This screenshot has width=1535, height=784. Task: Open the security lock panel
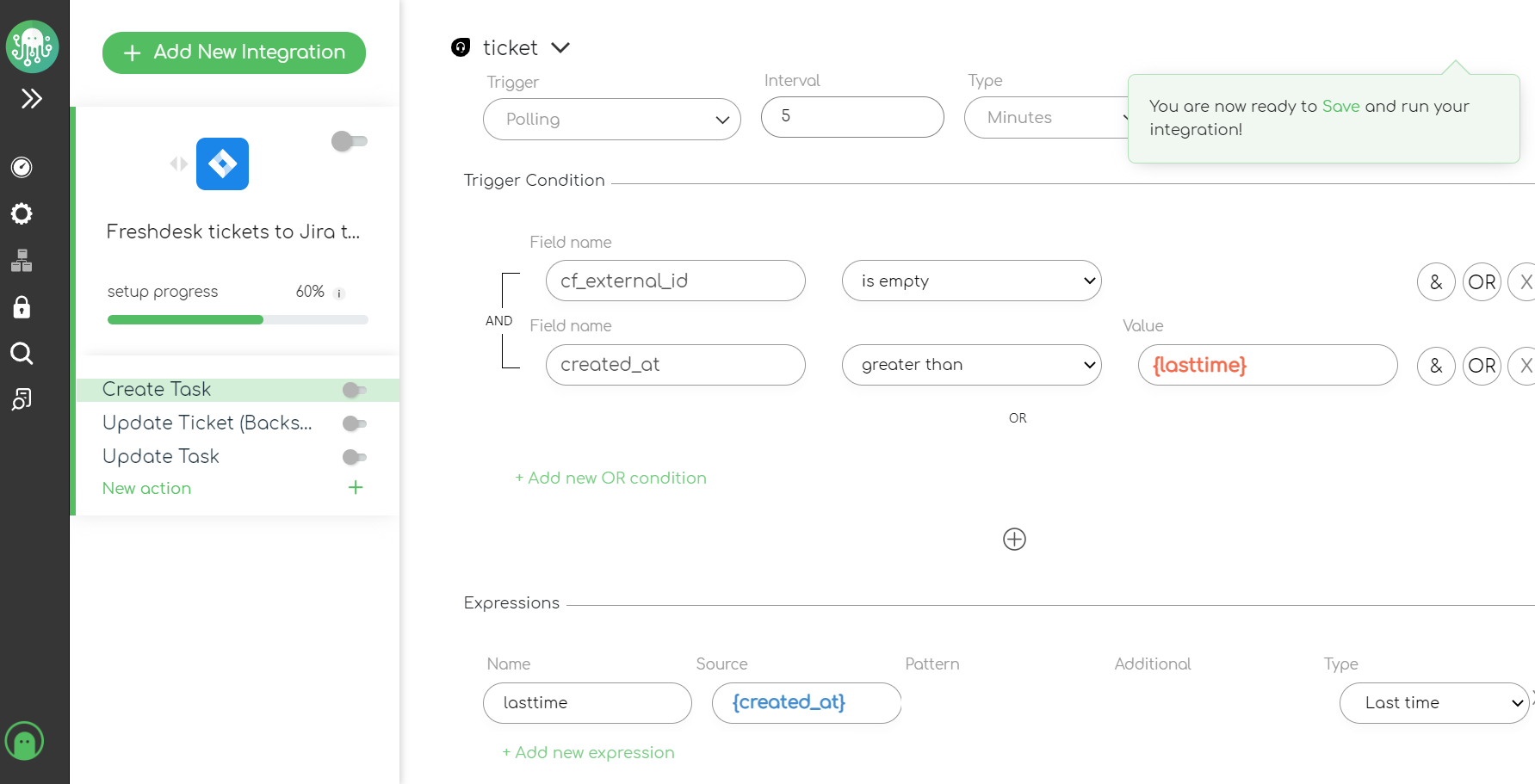click(22, 307)
